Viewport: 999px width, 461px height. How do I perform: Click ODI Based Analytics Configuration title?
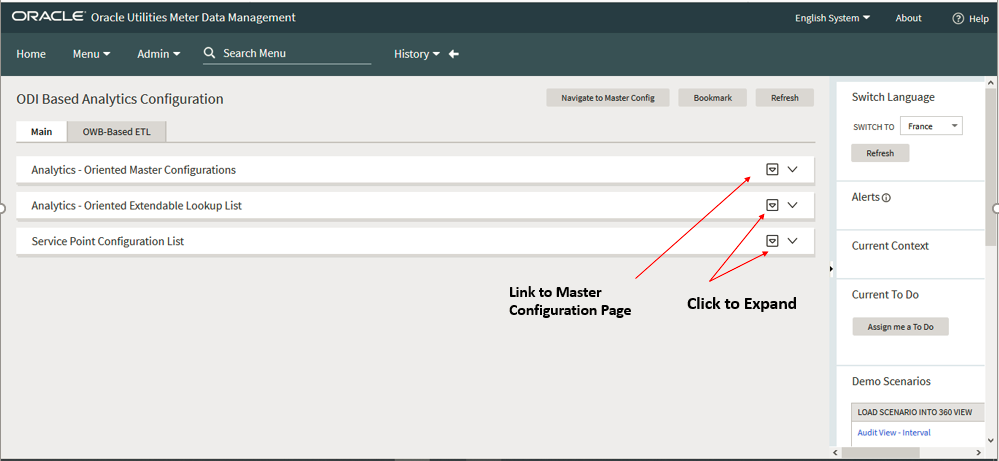120,99
